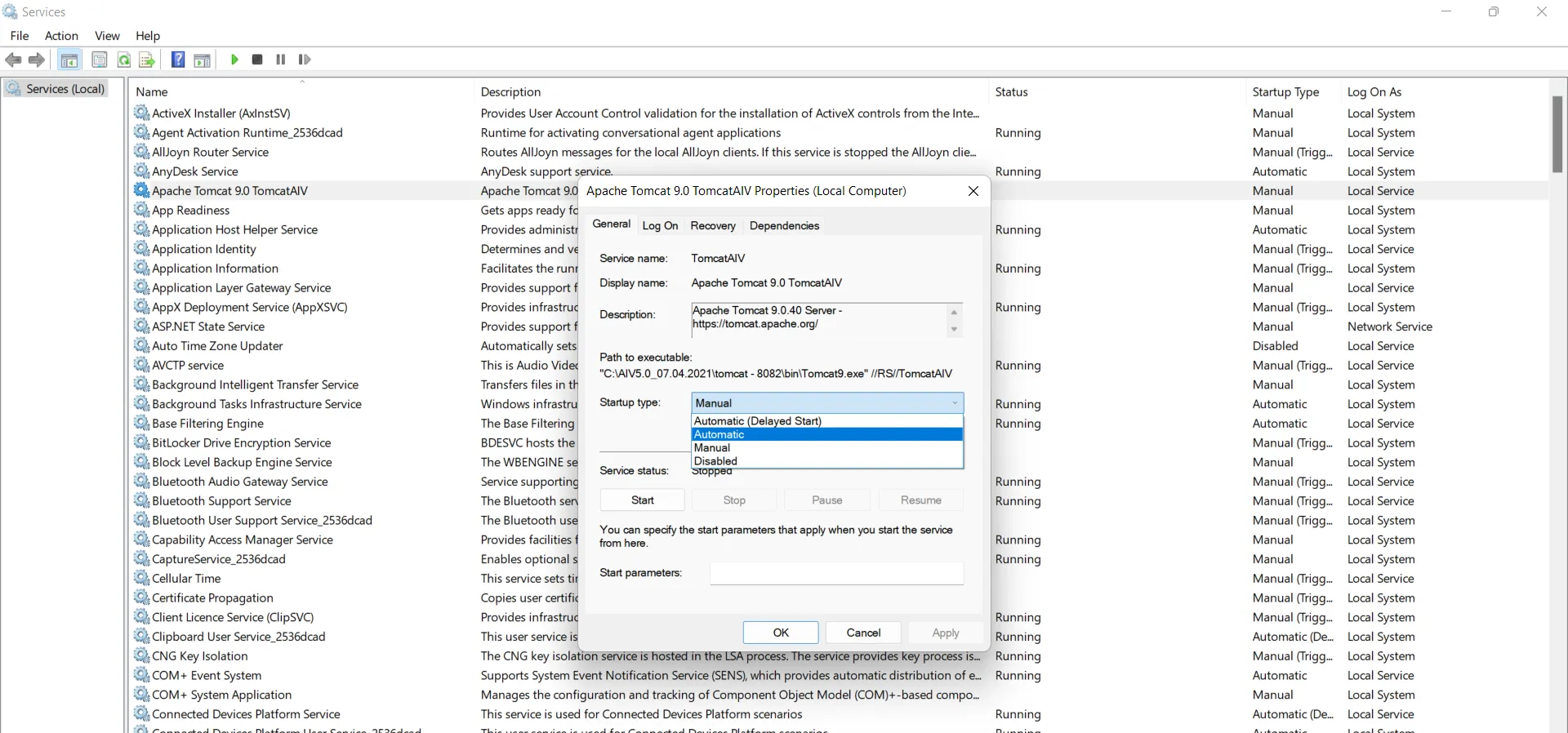Click gear icon beside Cellular Time
Image resolution: width=1568 pixels, height=733 pixels.
[142, 578]
